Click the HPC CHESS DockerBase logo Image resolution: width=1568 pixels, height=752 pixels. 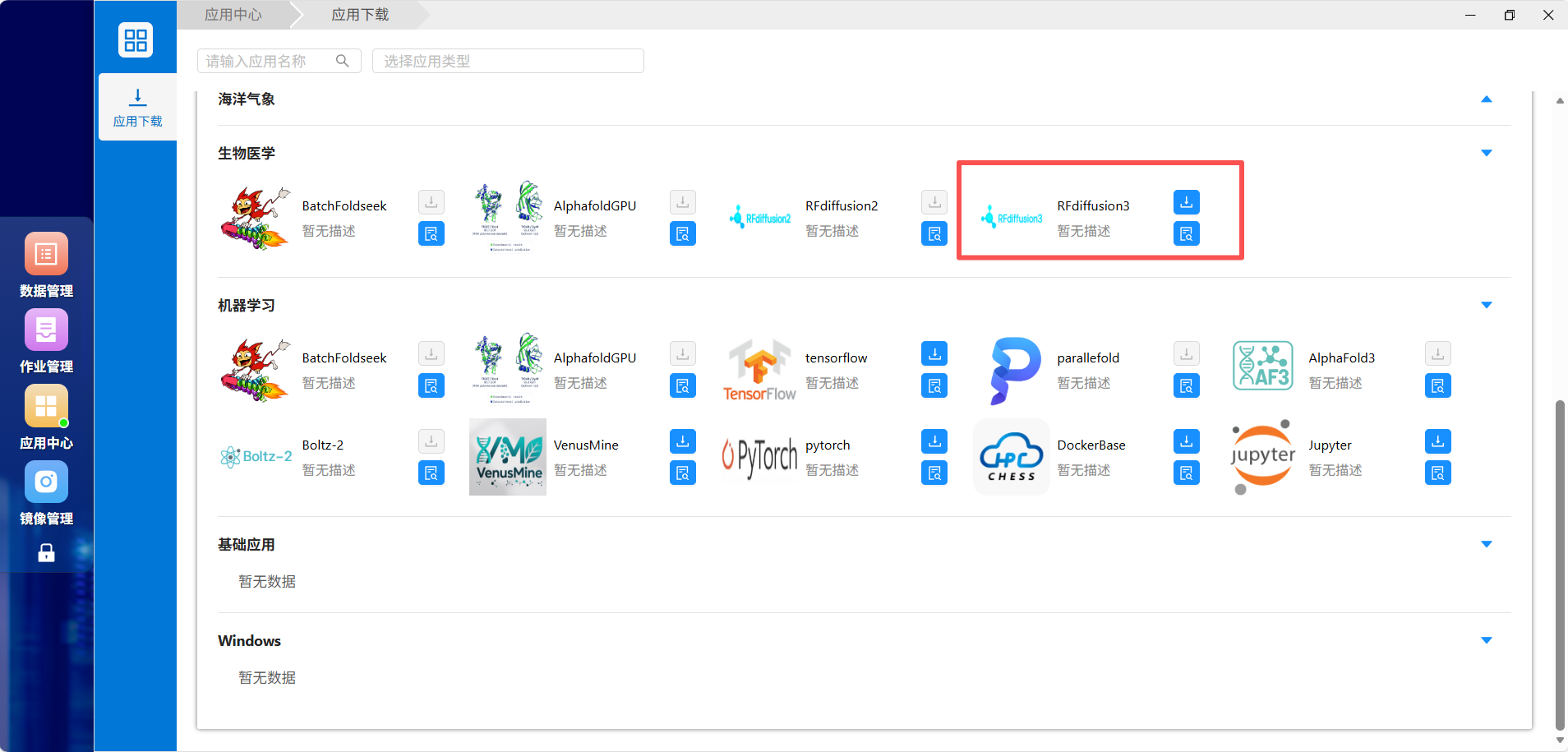pyautogui.click(x=1011, y=457)
